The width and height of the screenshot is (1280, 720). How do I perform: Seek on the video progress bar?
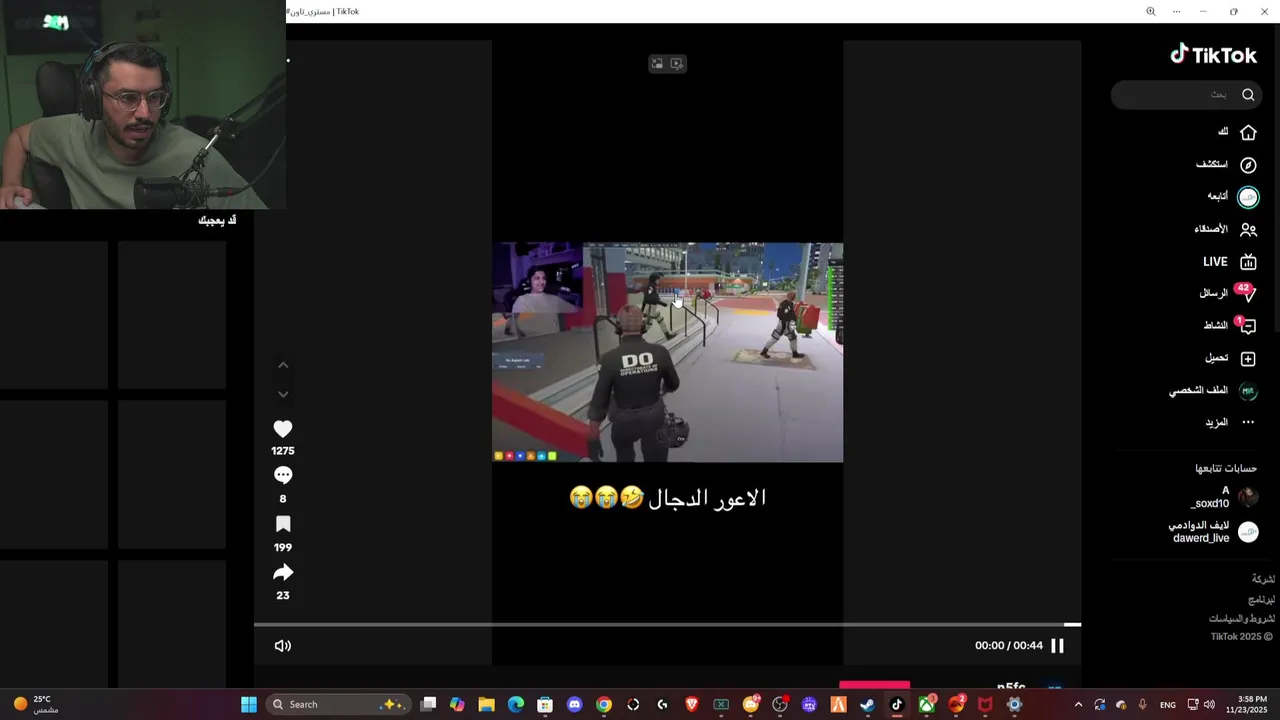pyautogui.click(x=667, y=625)
